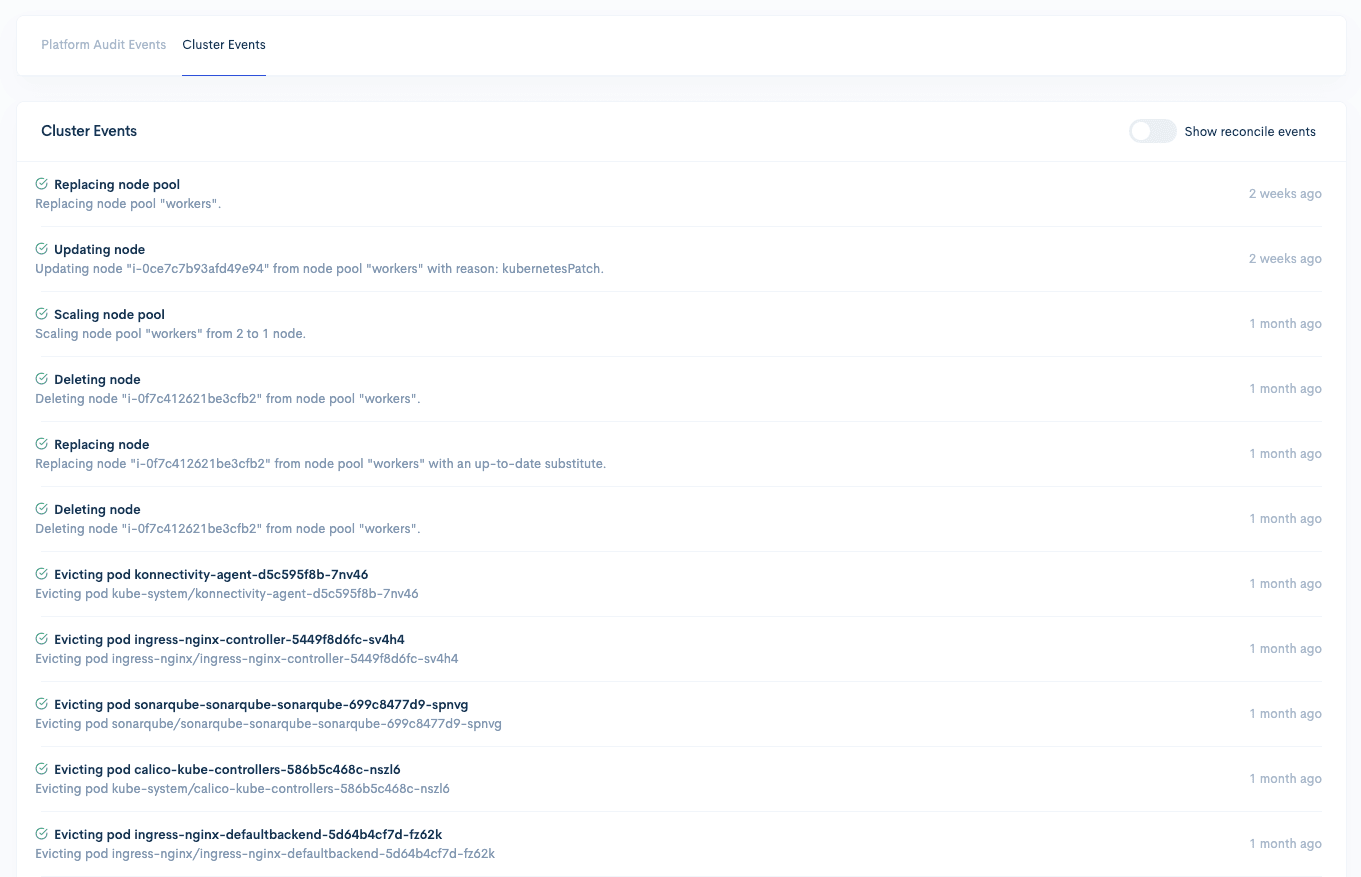Click the status icon beside the first "Deleting node" event
Screen dimensions: 1361x877
tap(41, 379)
